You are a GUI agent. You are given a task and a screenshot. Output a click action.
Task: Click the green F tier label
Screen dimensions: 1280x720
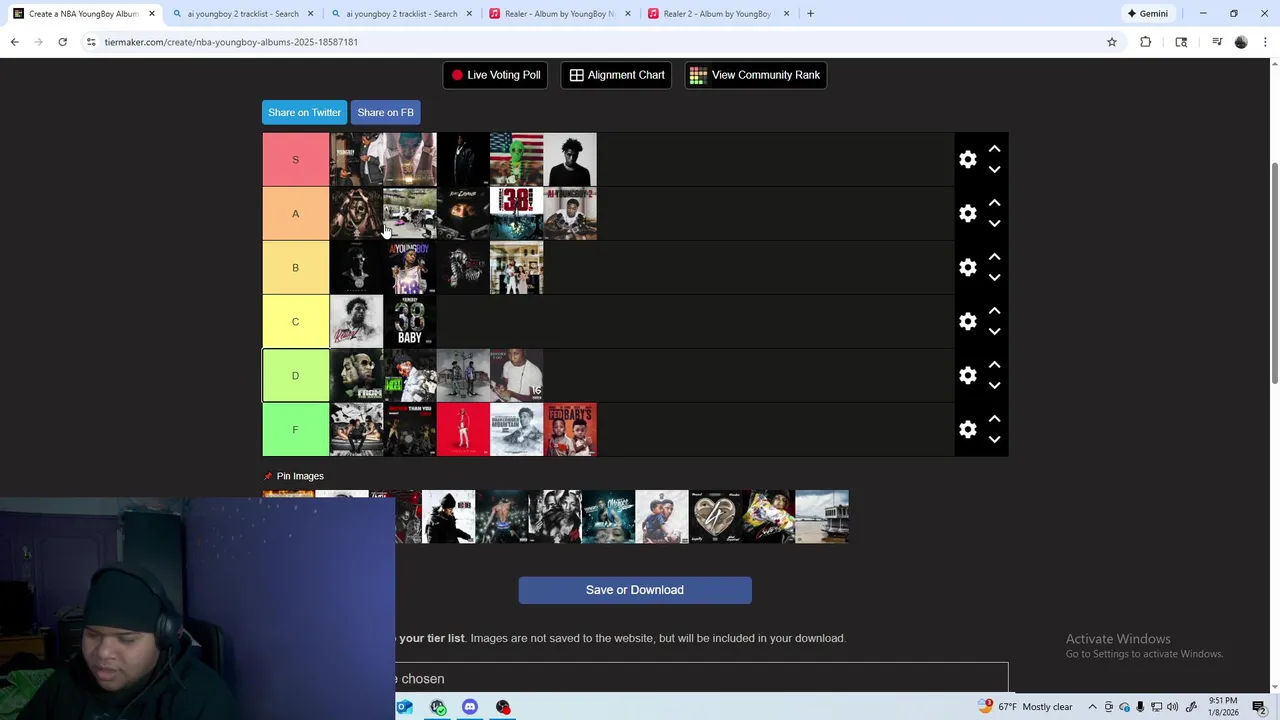point(295,430)
